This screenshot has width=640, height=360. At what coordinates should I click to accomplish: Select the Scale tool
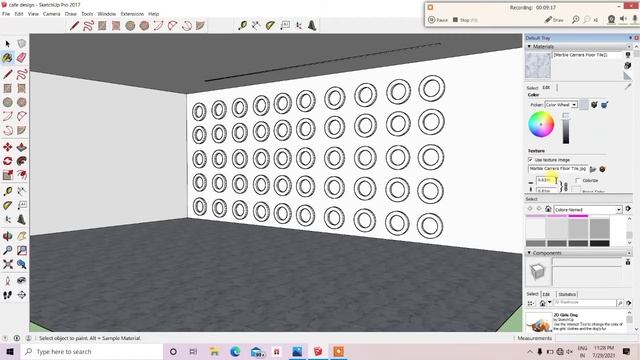(x=7, y=175)
